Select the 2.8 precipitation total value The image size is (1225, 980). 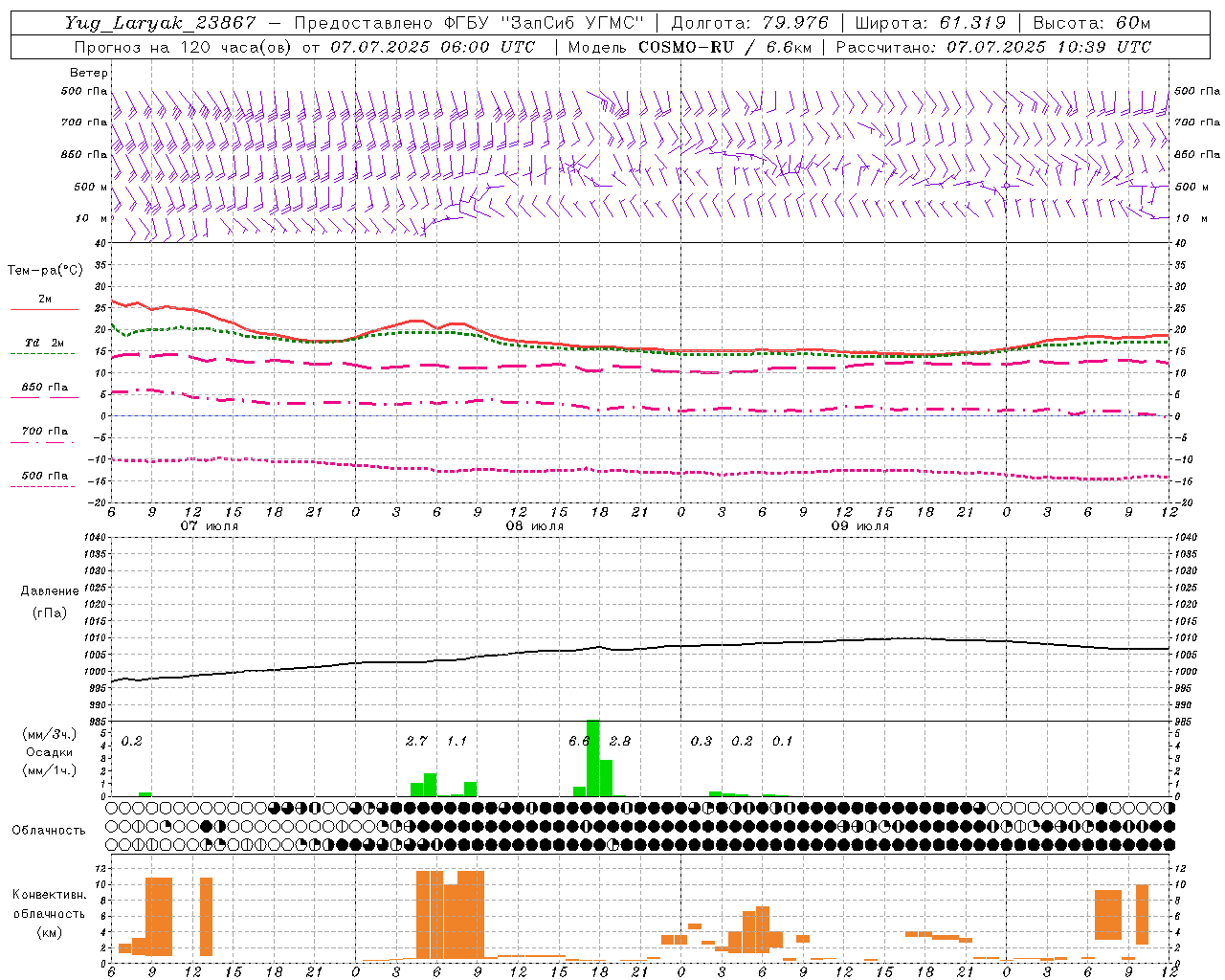click(620, 741)
